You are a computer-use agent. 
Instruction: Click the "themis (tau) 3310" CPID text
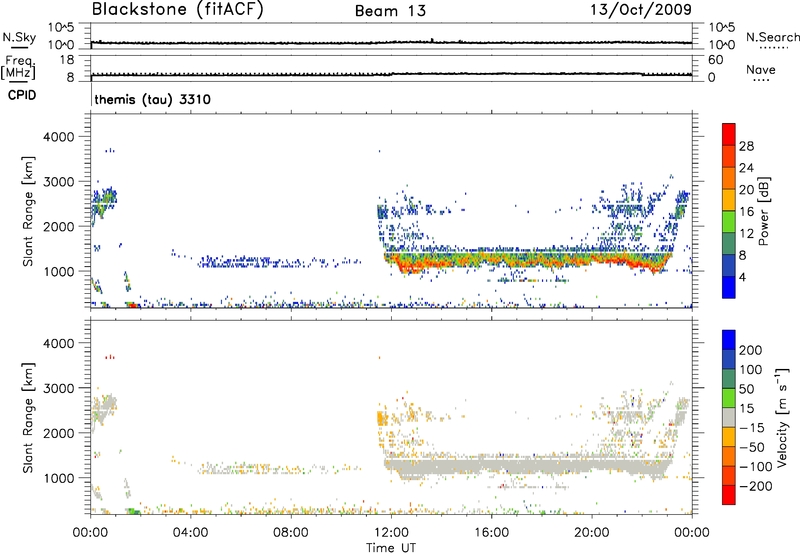(153, 99)
